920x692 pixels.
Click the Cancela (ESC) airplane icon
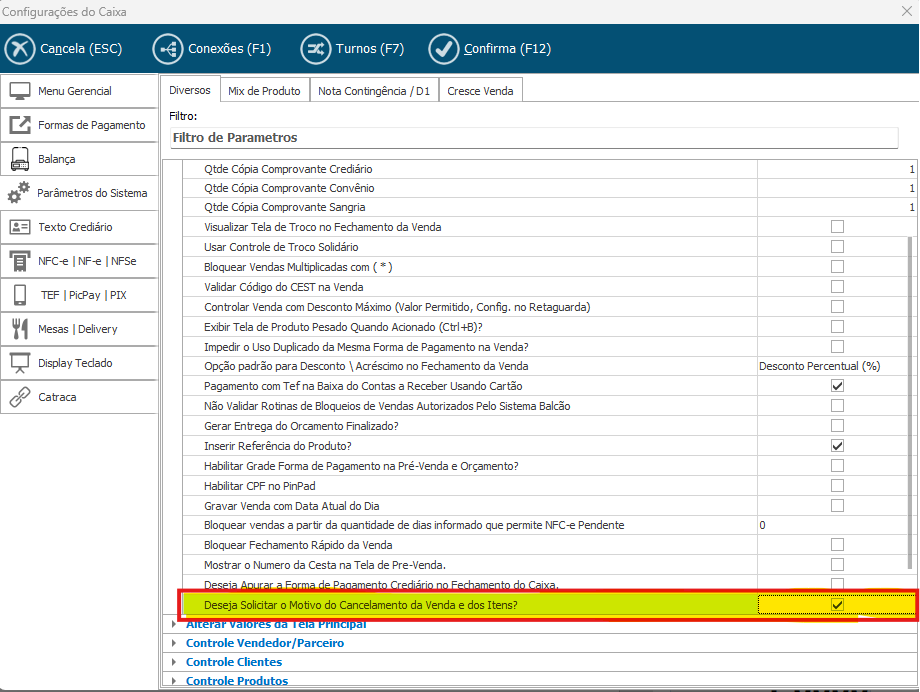tap(21, 48)
